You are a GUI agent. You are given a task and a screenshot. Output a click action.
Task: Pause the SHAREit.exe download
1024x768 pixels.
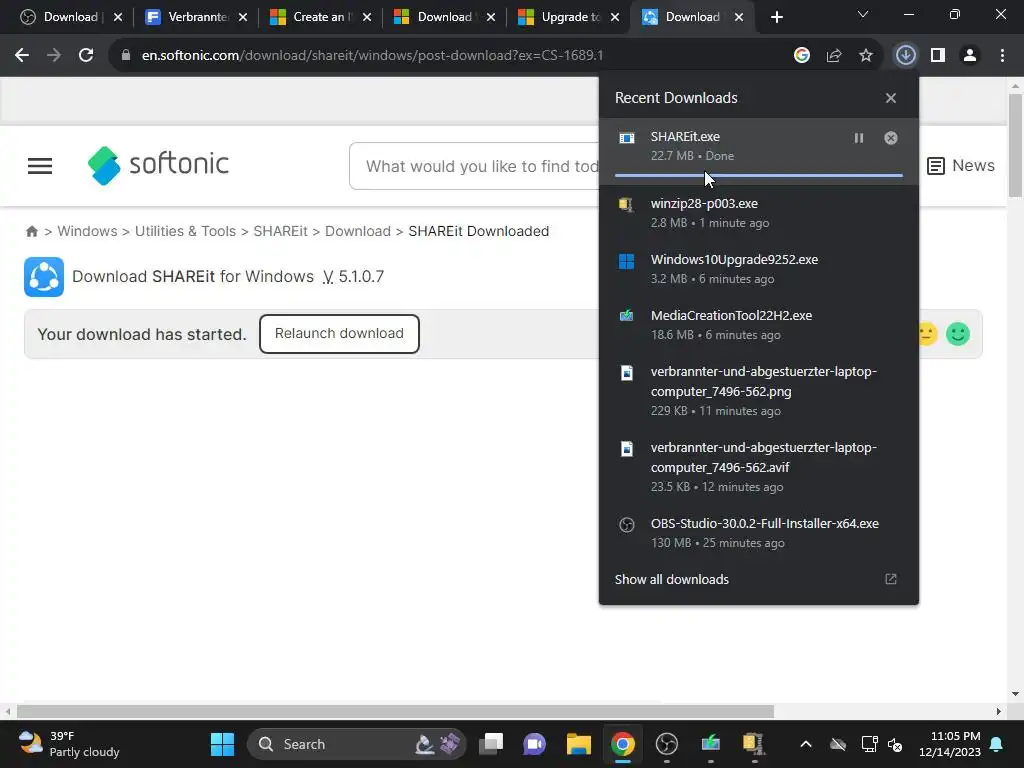(859, 138)
